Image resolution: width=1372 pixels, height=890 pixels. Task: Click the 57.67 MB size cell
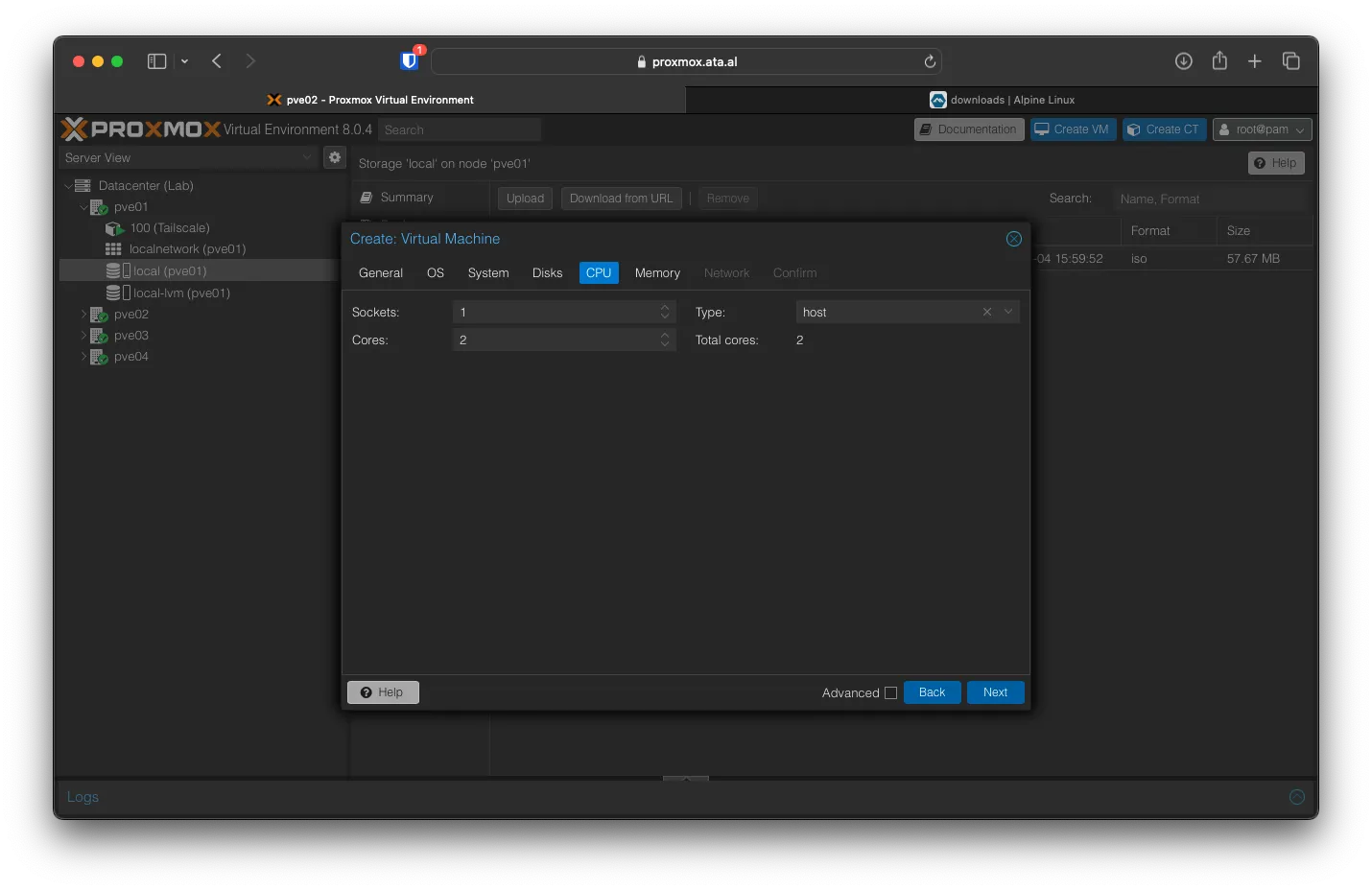pos(1253,259)
